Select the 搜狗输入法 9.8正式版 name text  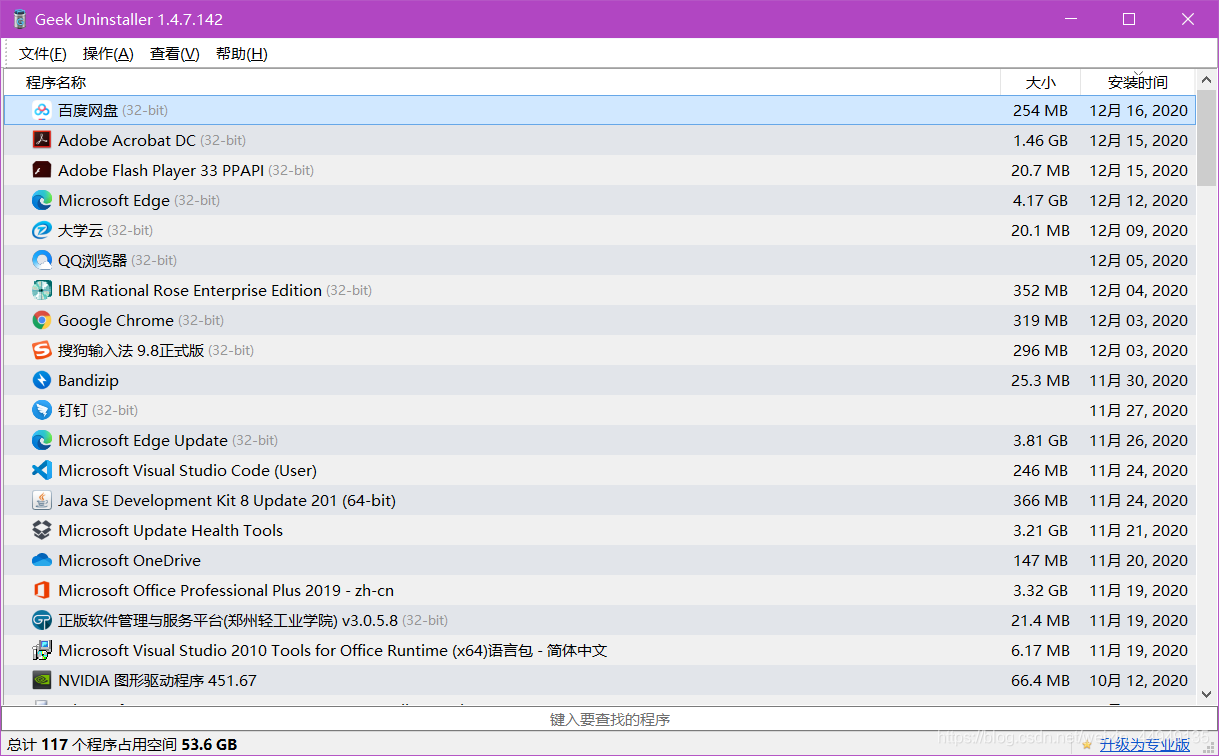131,350
